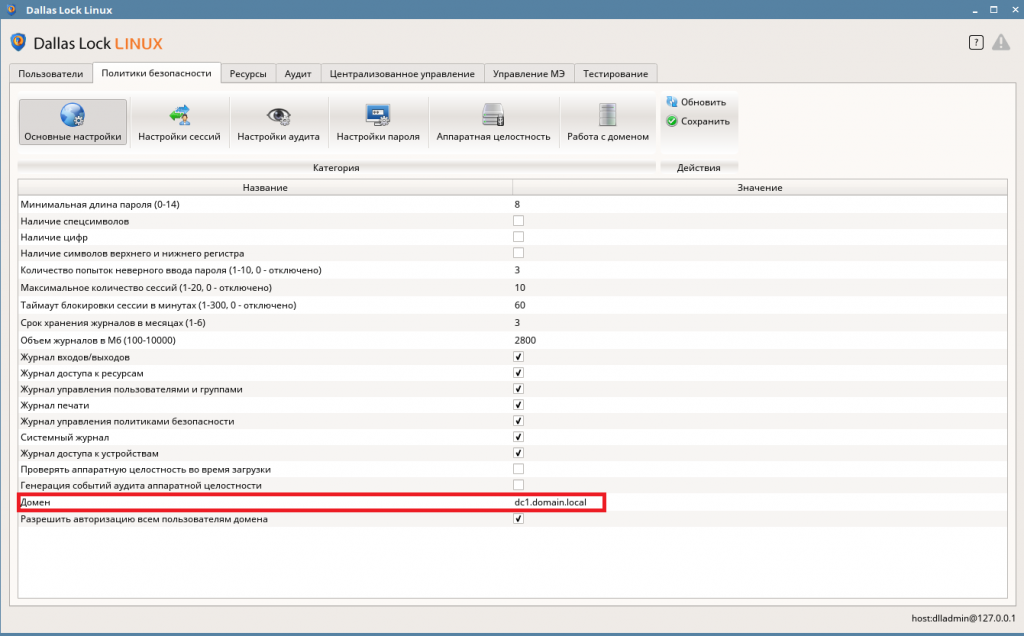
Task: Click the Обновить refresh icon
Action: tap(671, 102)
